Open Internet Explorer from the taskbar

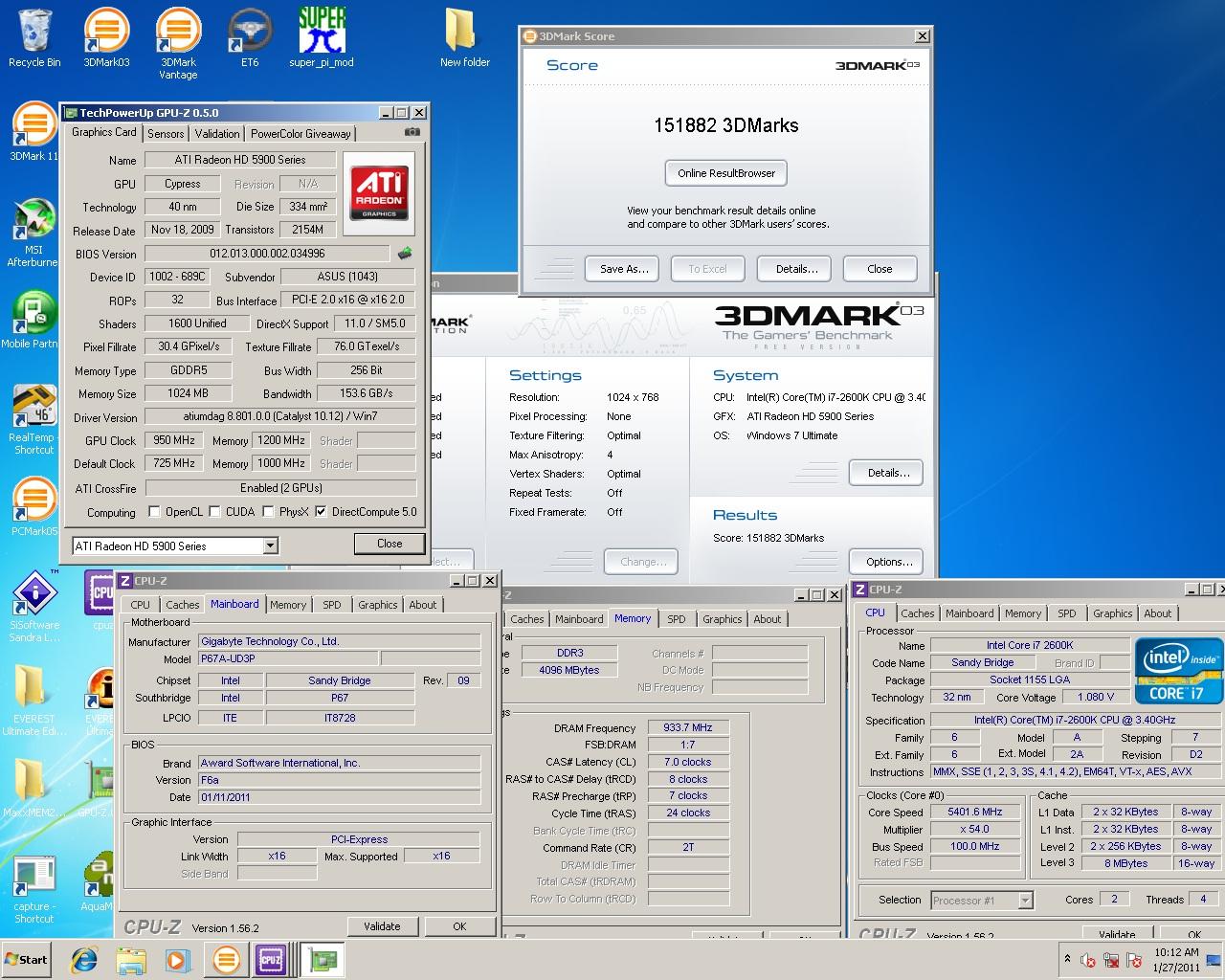point(84,960)
